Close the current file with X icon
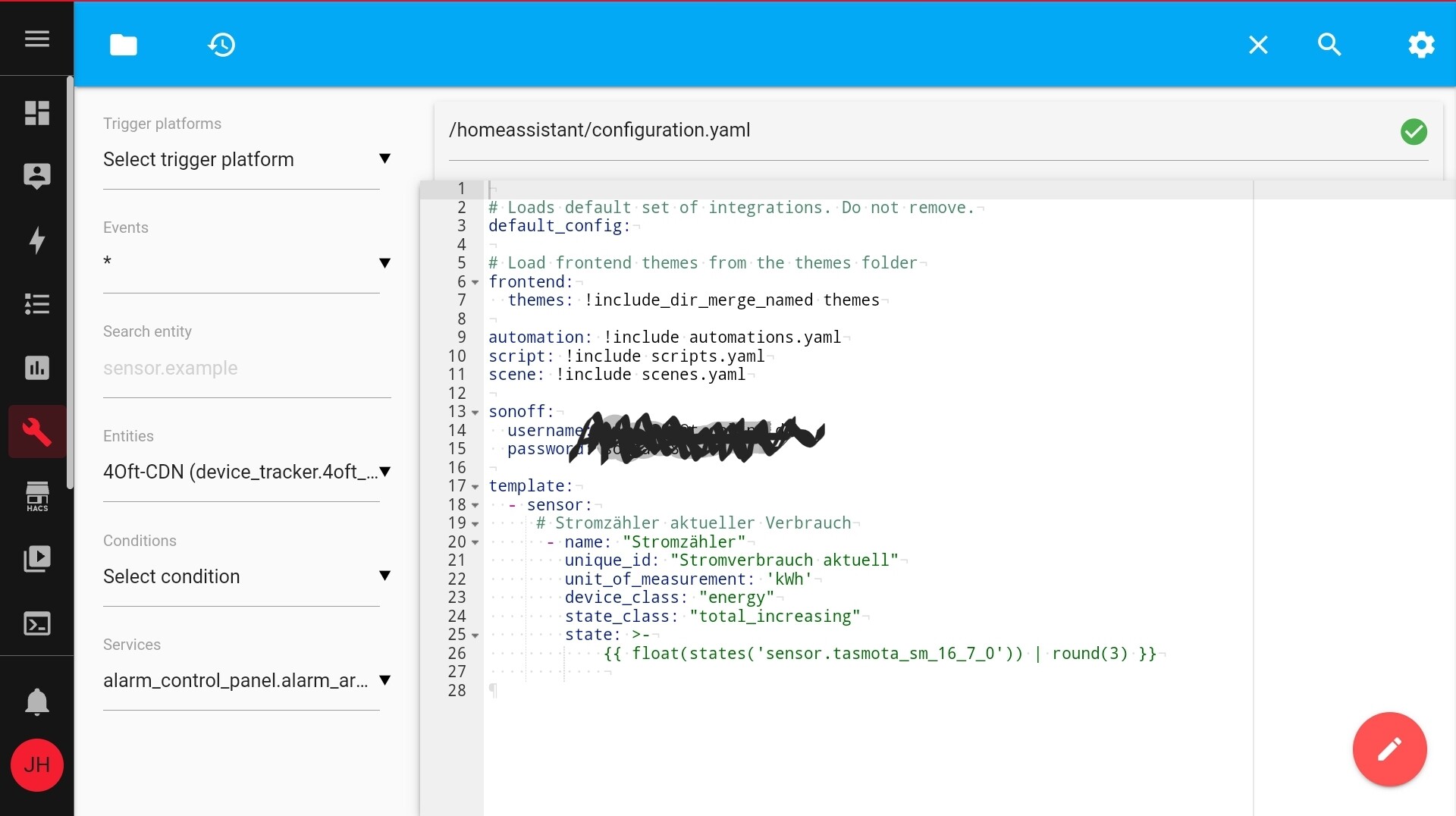1456x816 pixels. 1258,45
